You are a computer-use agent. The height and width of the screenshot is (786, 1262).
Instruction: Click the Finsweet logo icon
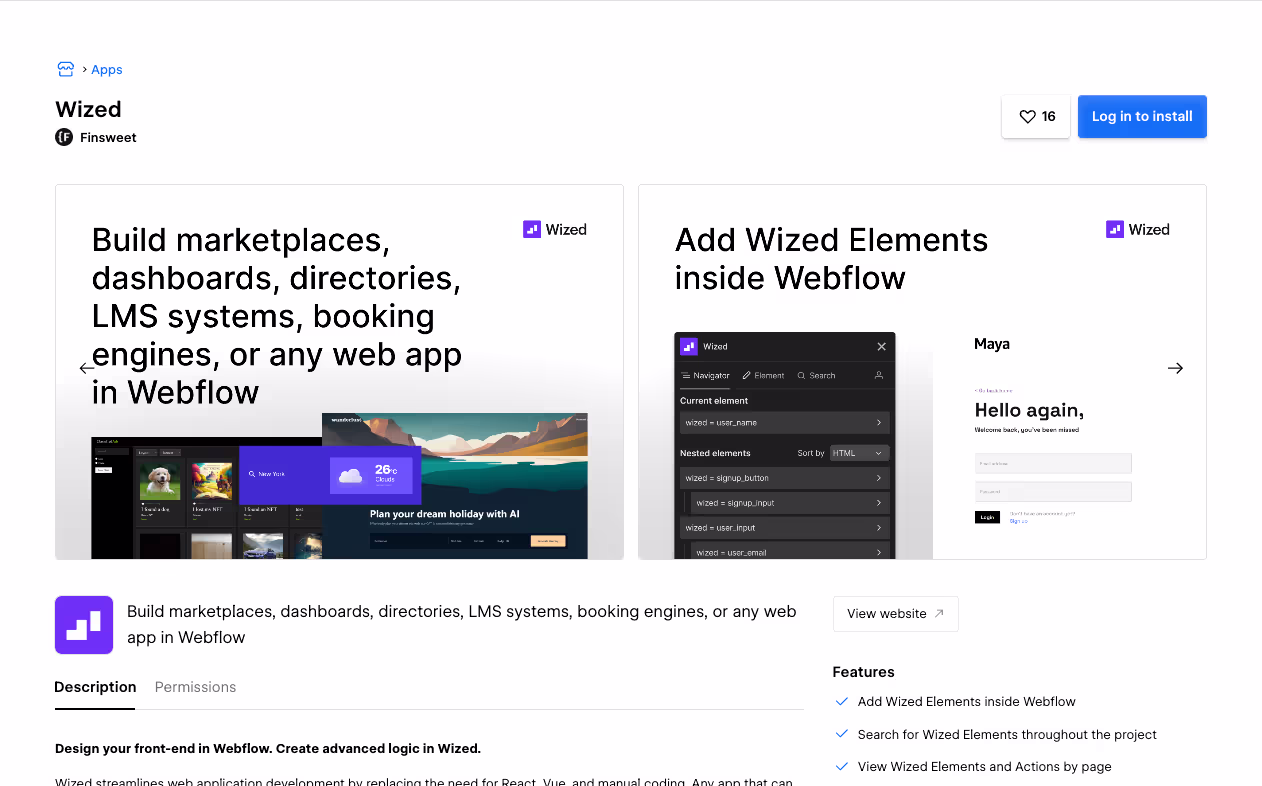tap(64, 137)
